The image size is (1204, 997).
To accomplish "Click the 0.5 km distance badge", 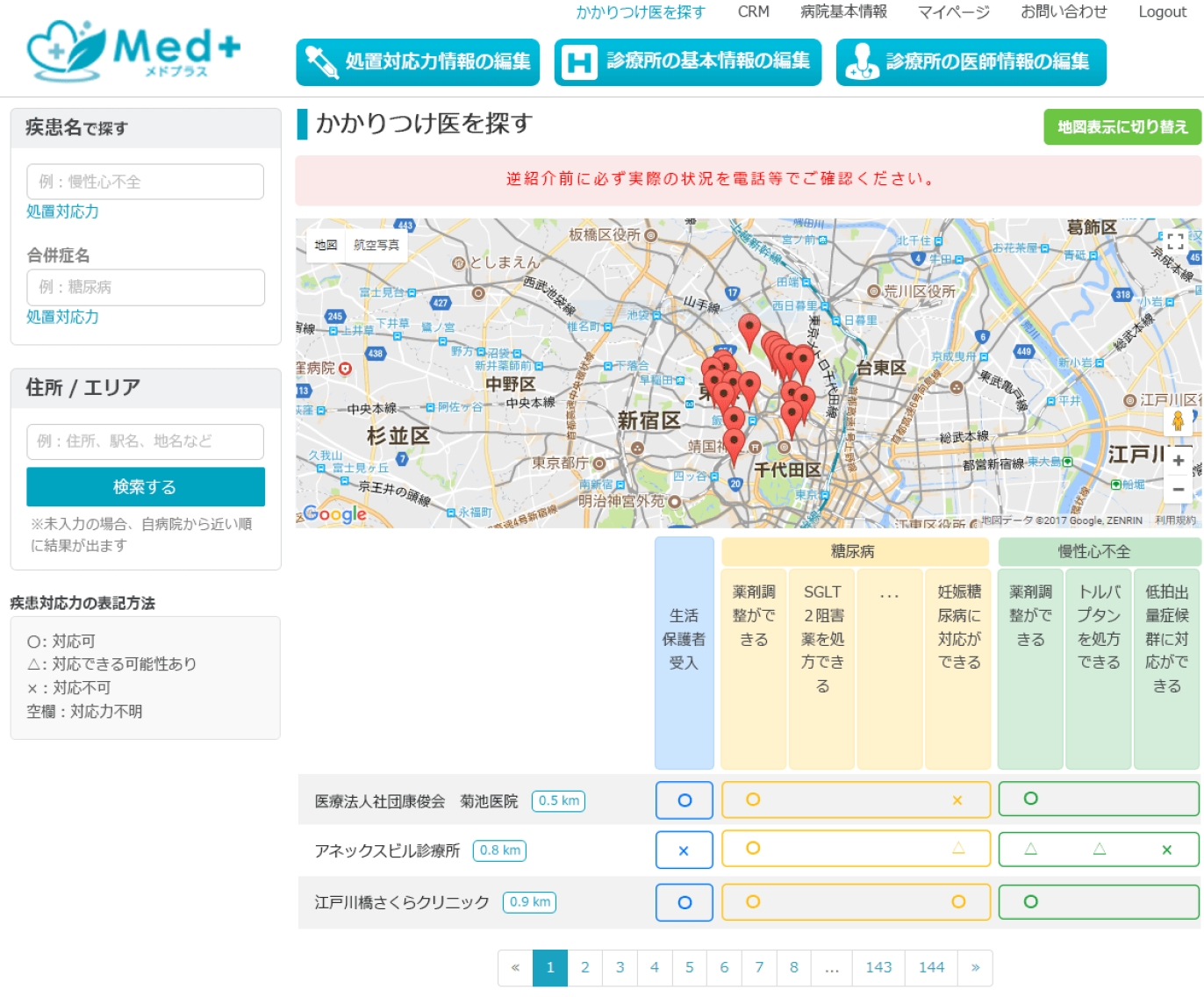I will [558, 801].
